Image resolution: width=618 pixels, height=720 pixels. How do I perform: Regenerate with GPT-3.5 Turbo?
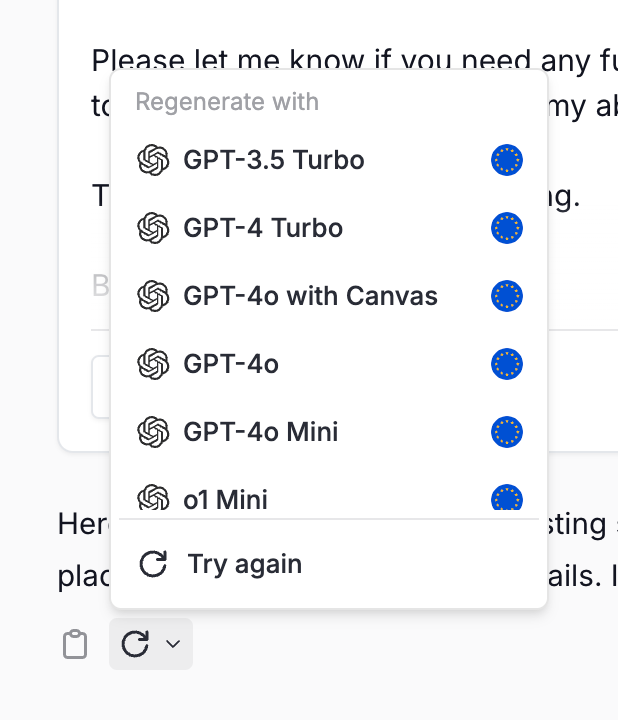pyautogui.click(x=274, y=160)
